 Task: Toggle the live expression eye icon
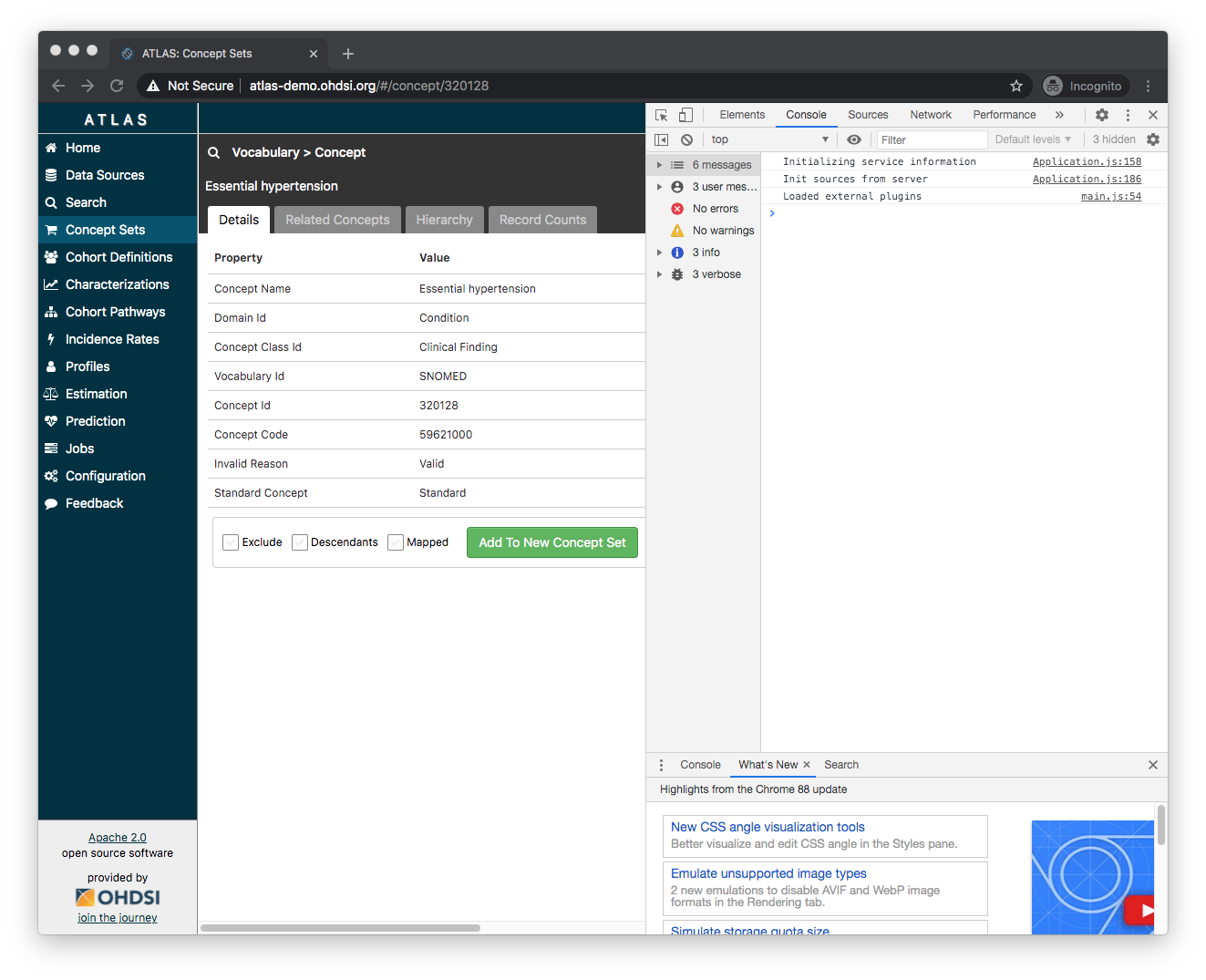854,139
